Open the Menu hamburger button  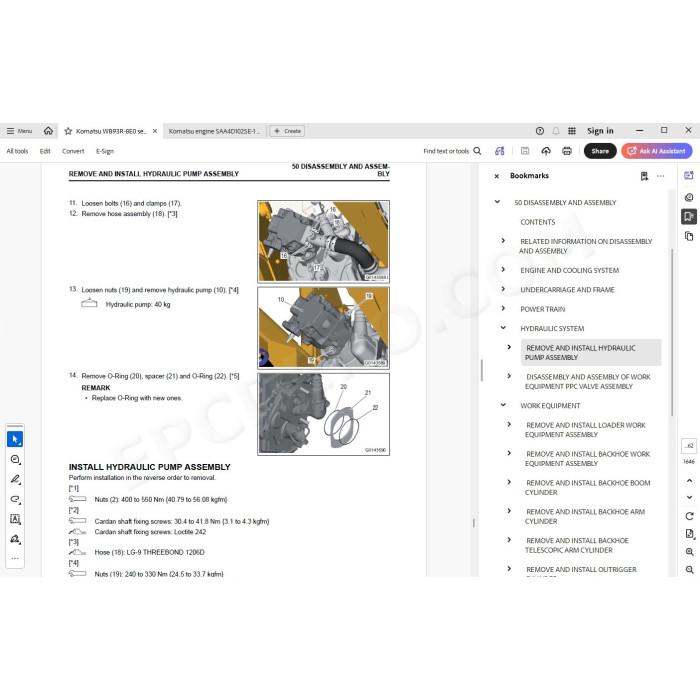pyautogui.click(x=19, y=131)
